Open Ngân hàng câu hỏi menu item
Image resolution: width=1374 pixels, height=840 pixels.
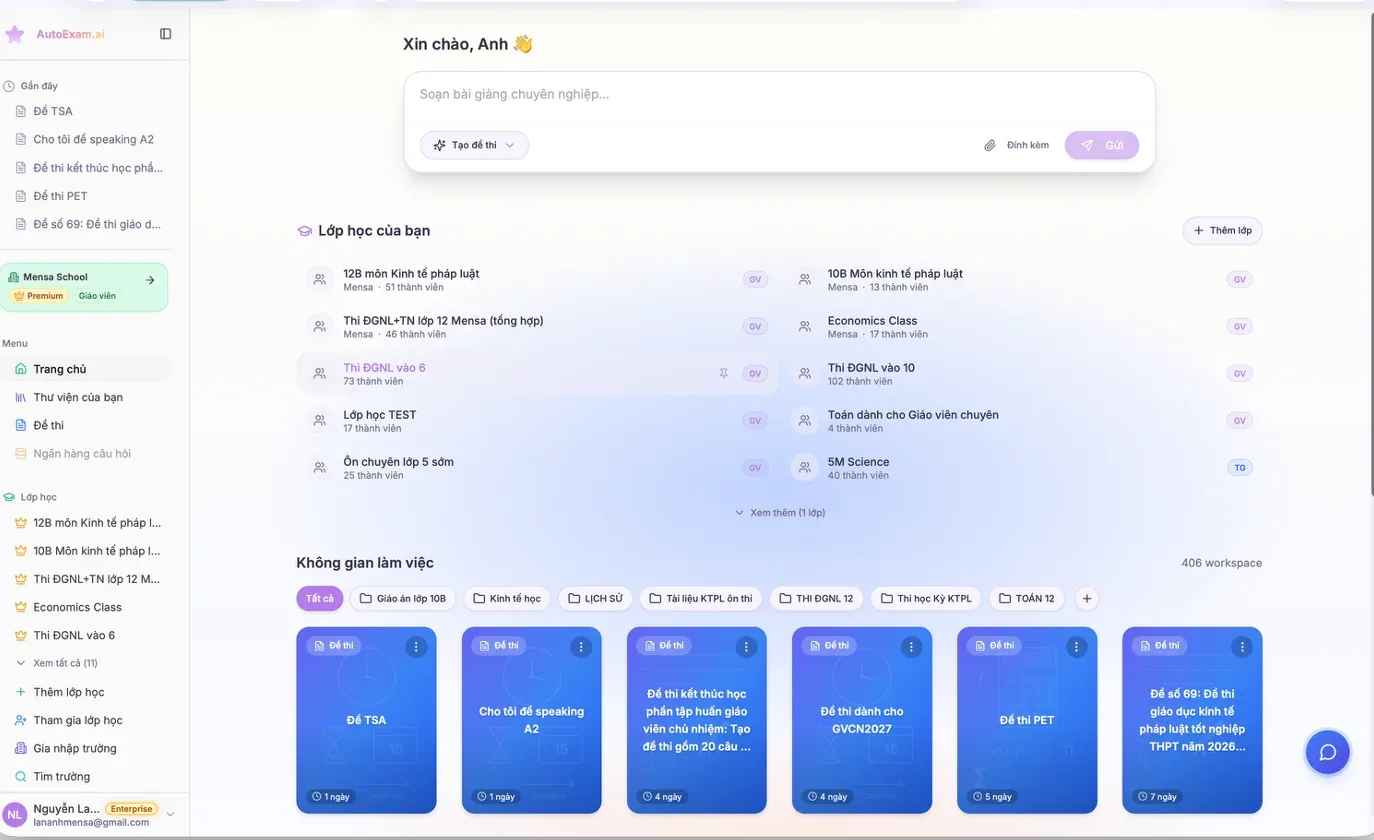(86, 453)
